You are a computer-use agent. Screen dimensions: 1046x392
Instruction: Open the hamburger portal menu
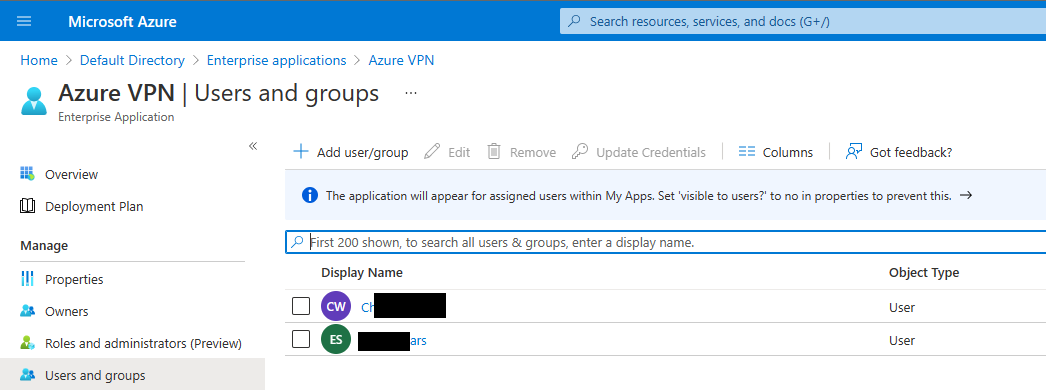[x=24, y=21]
